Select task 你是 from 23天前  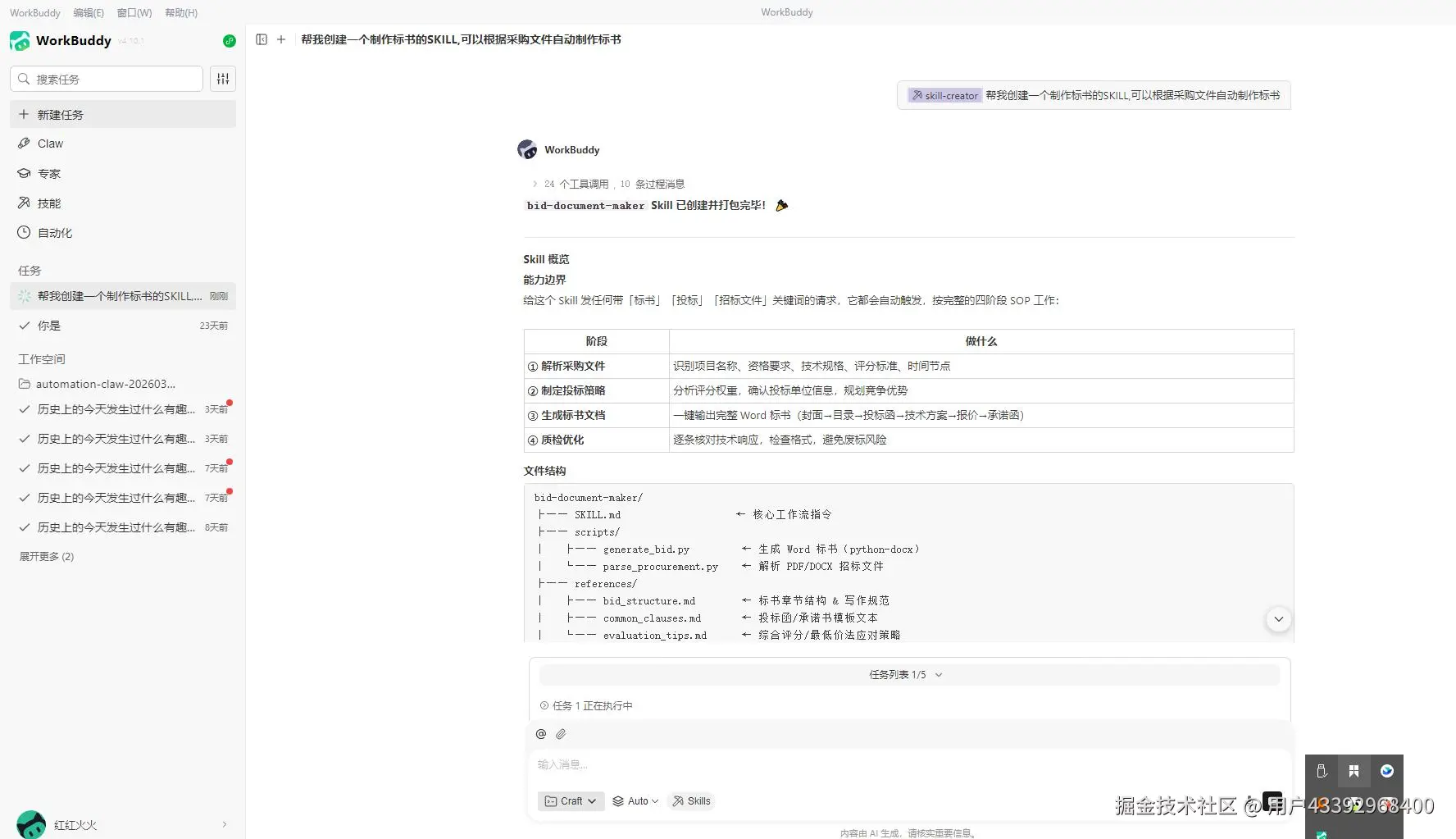123,326
